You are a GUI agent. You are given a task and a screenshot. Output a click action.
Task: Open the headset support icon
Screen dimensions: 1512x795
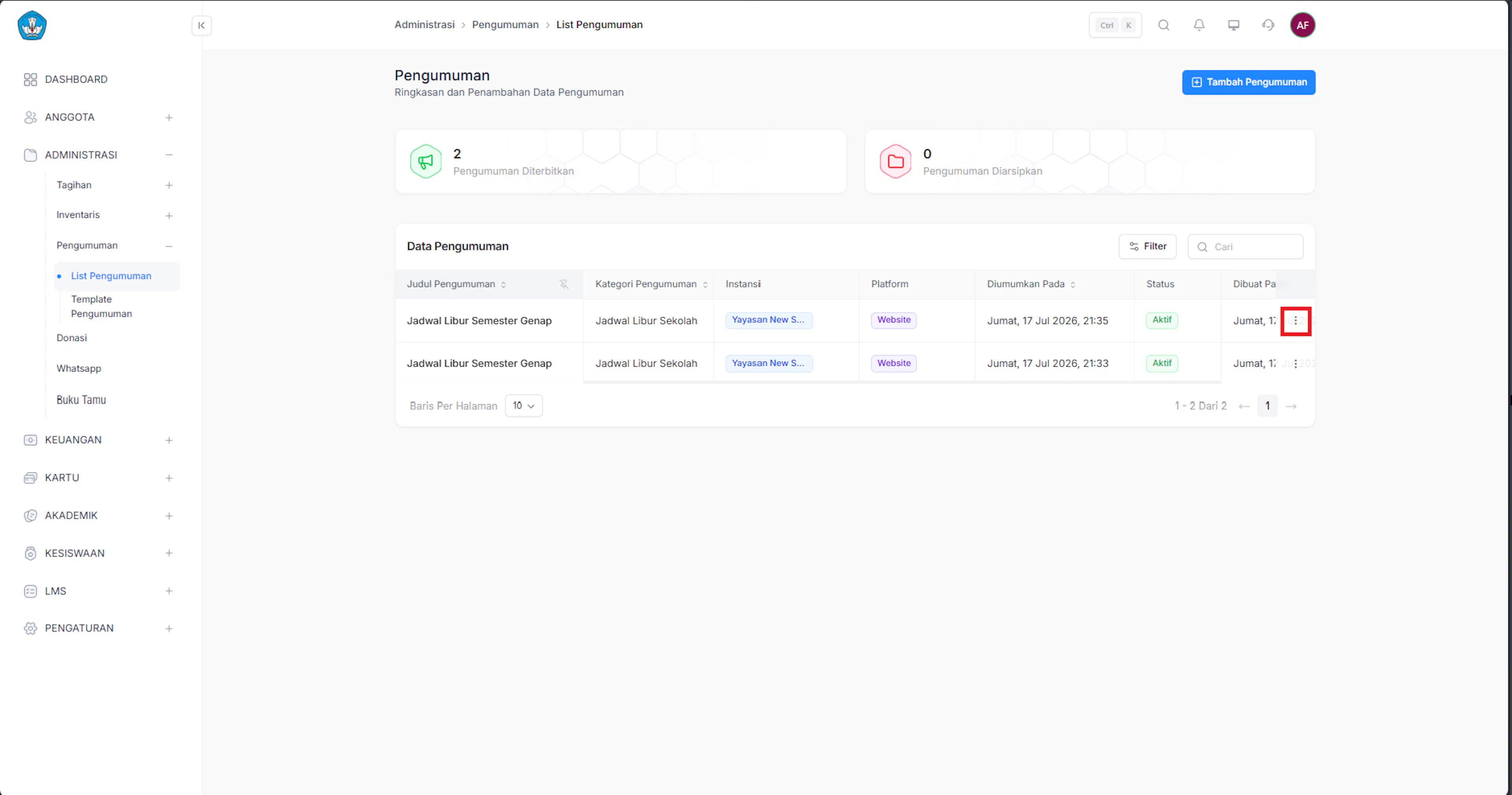(x=1268, y=25)
